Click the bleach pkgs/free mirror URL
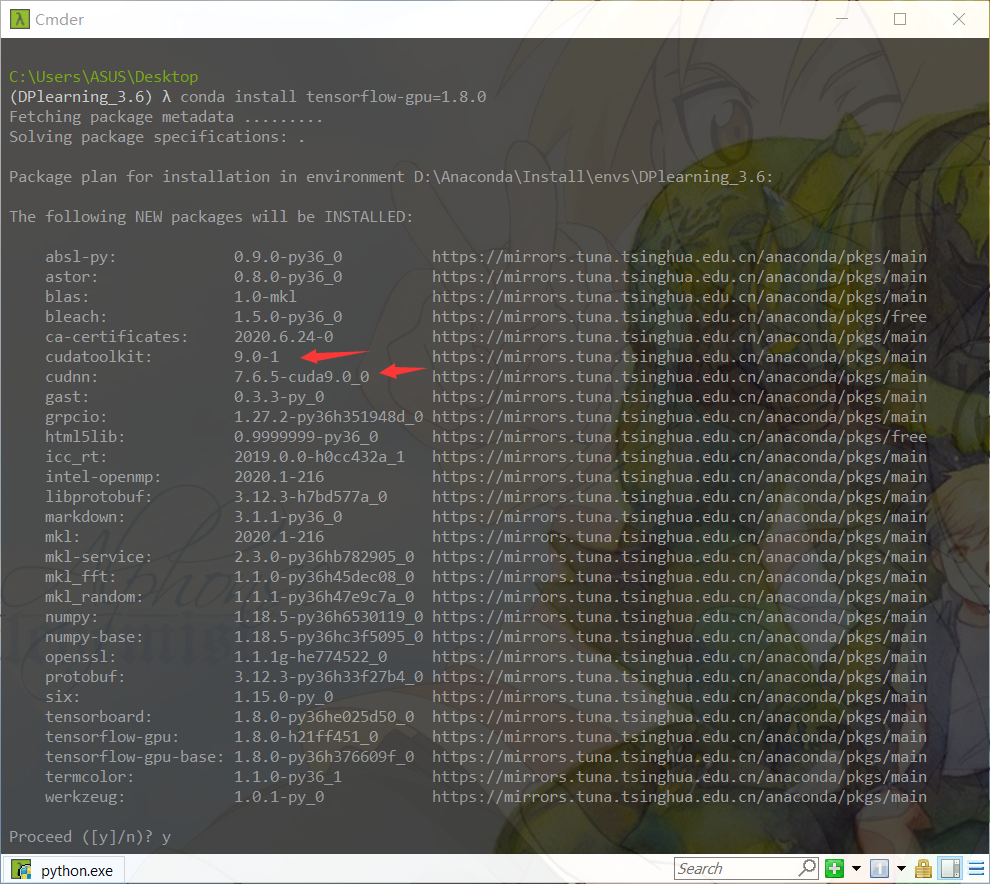The height and width of the screenshot is (884, 990). (x=679, y=317)
